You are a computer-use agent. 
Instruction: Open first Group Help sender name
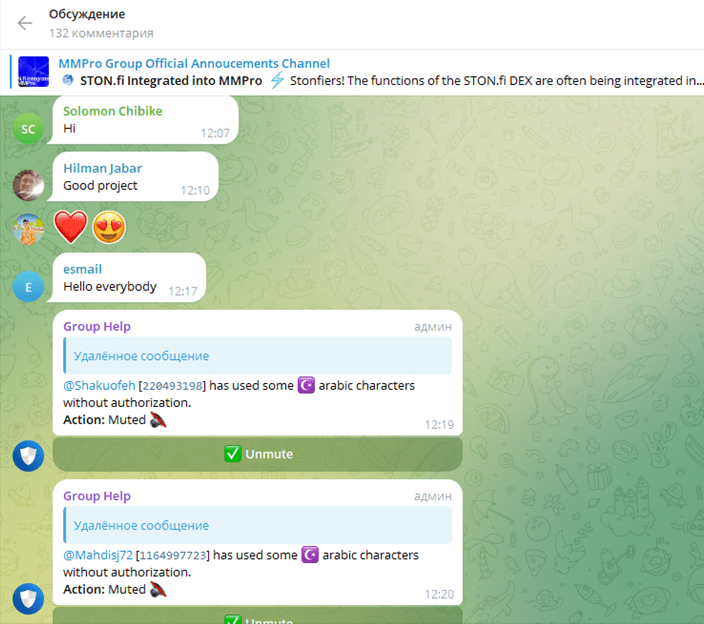pyautogui.click(x=97, y=326)
